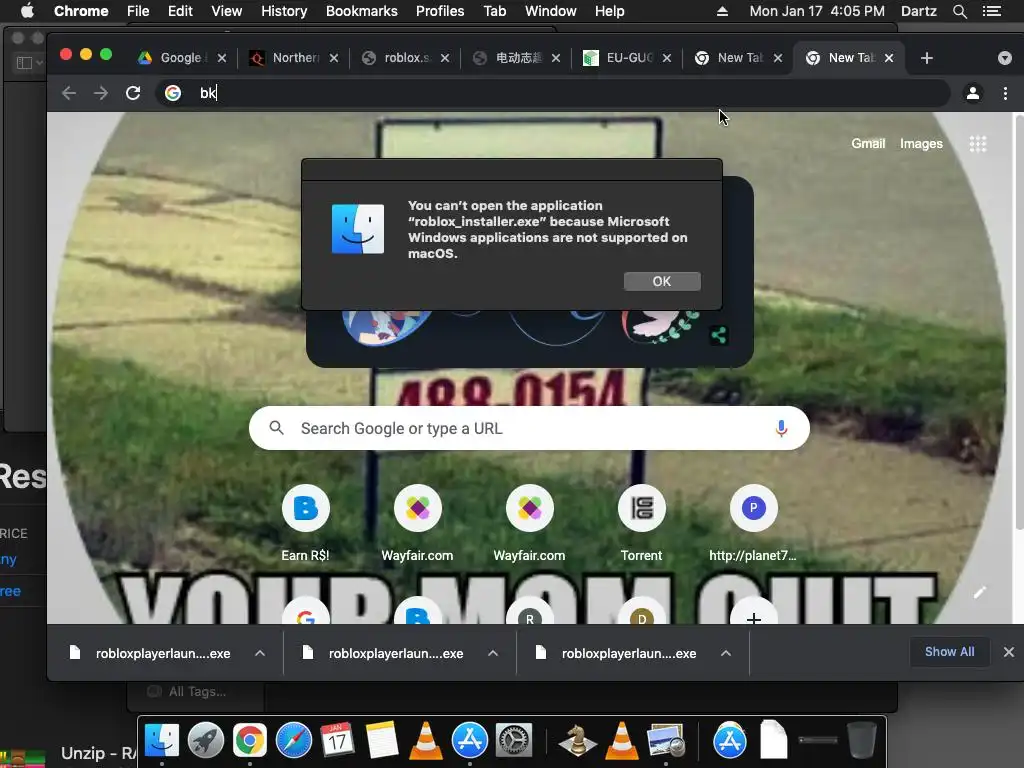Open the Chrome profile avatar icon
The height and width of the screenshot is (768, 1024).
coord(972,93)
